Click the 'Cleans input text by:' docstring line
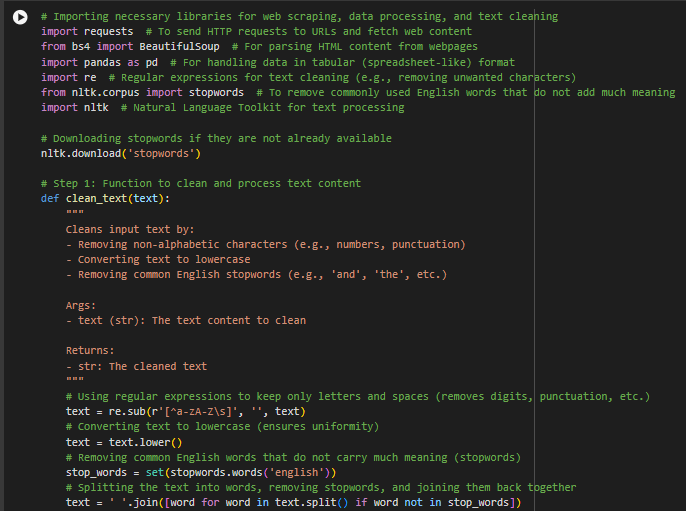 130,229
